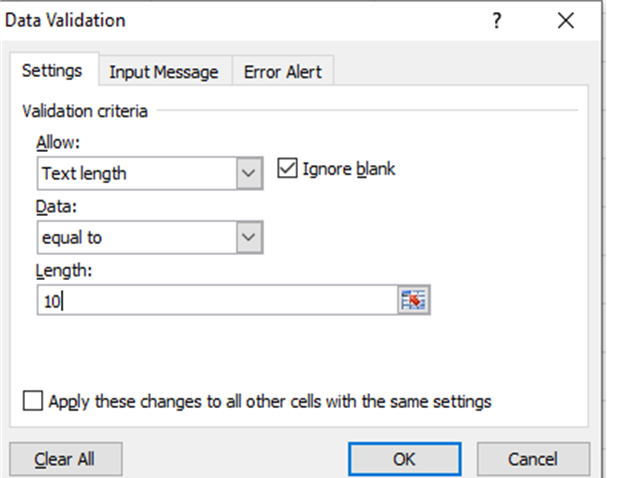Click the Cancel button

pos(532,459)
